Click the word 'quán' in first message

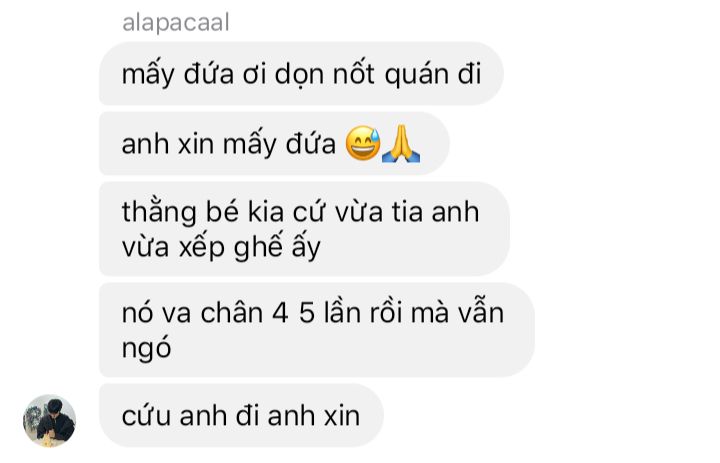point(416,75)
